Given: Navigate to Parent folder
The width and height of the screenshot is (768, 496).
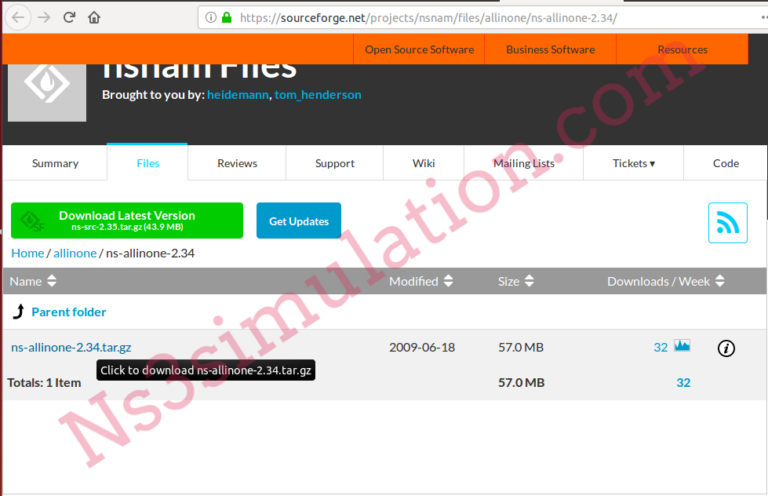Looking at the screenshot, I should pyautogui.click(x=68, y=312).
